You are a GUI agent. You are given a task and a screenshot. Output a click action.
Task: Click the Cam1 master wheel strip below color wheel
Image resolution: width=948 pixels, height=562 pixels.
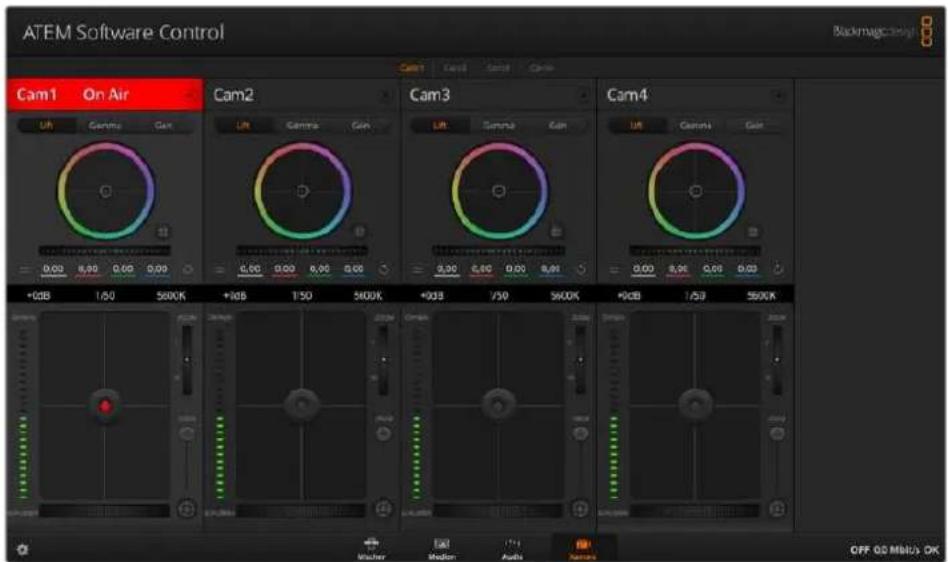pos(105,250)
